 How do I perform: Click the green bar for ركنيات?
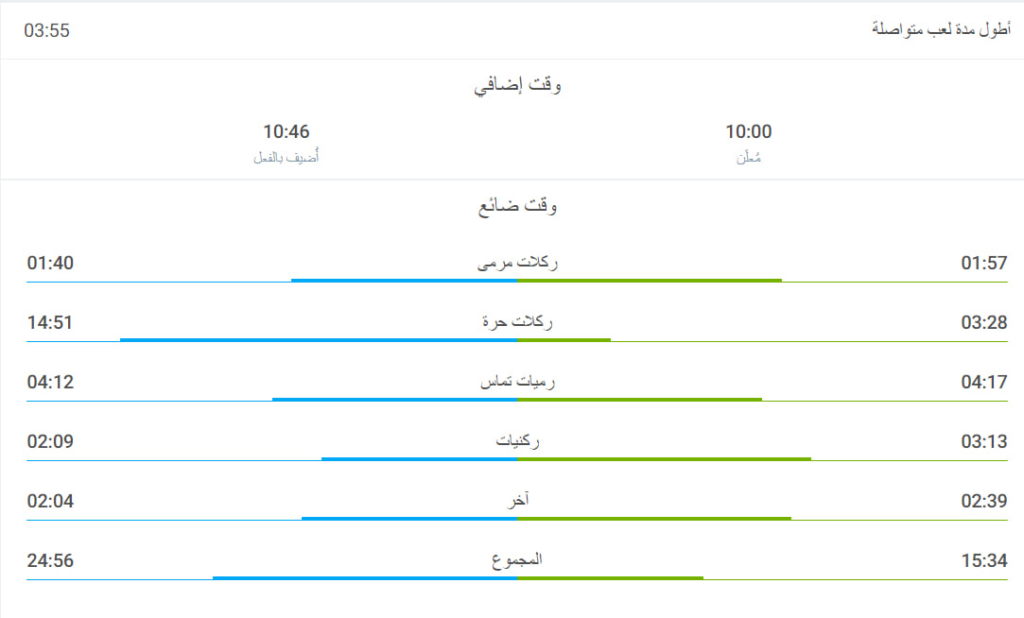[664, 459]
